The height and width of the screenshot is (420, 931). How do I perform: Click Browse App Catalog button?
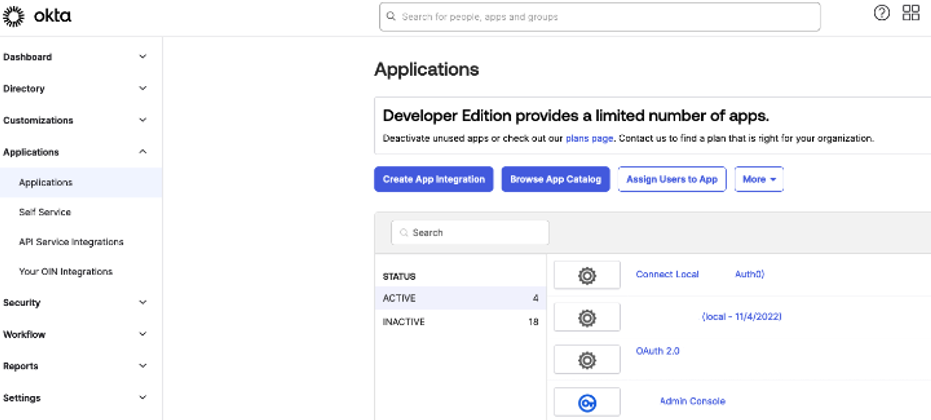[x=555, y=179]
